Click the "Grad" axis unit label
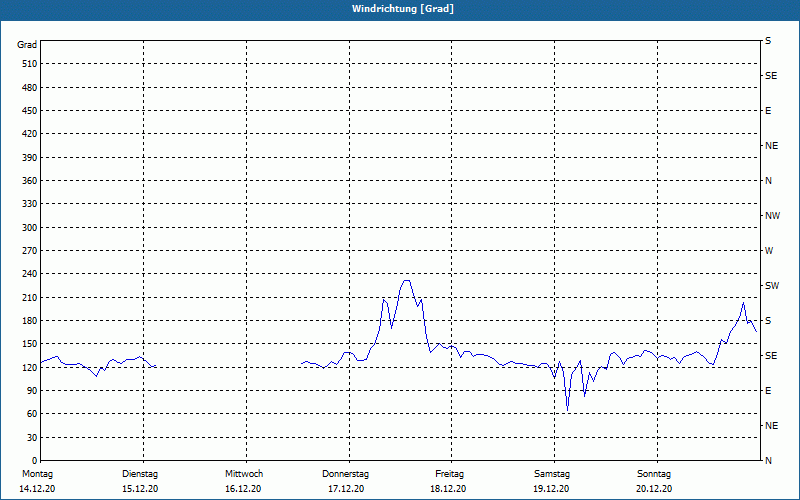Viewport: 800px width, 500px height. point(27,45)
